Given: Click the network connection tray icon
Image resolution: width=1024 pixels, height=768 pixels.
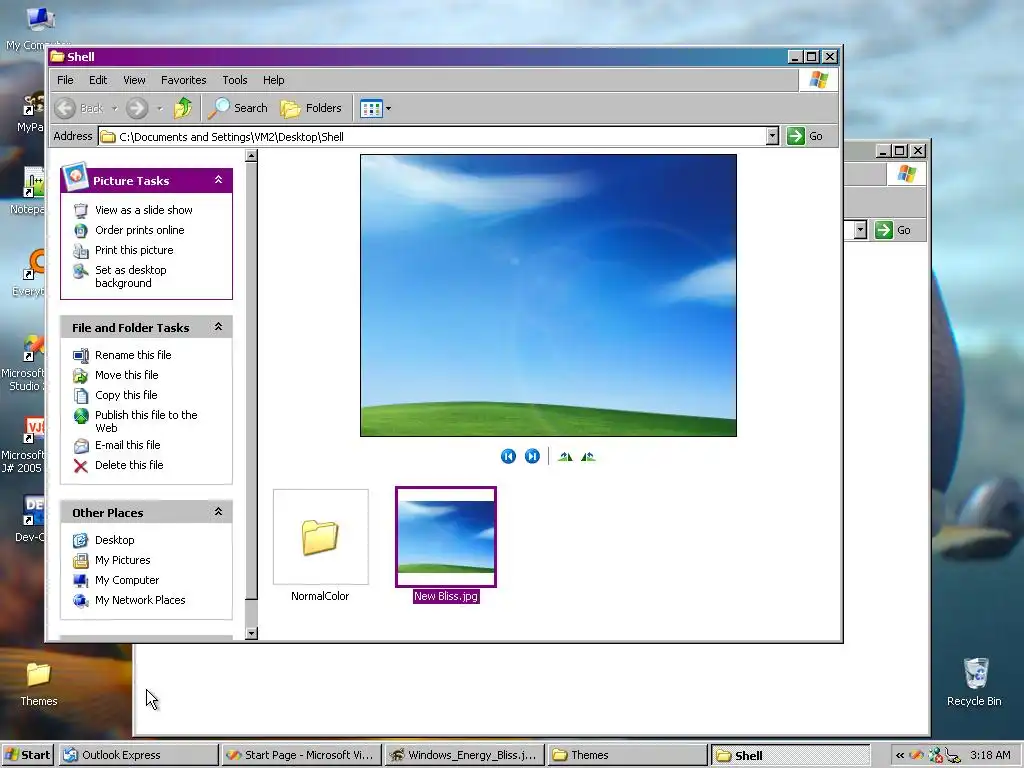Looking at the screenshot, I should [953, 756].
